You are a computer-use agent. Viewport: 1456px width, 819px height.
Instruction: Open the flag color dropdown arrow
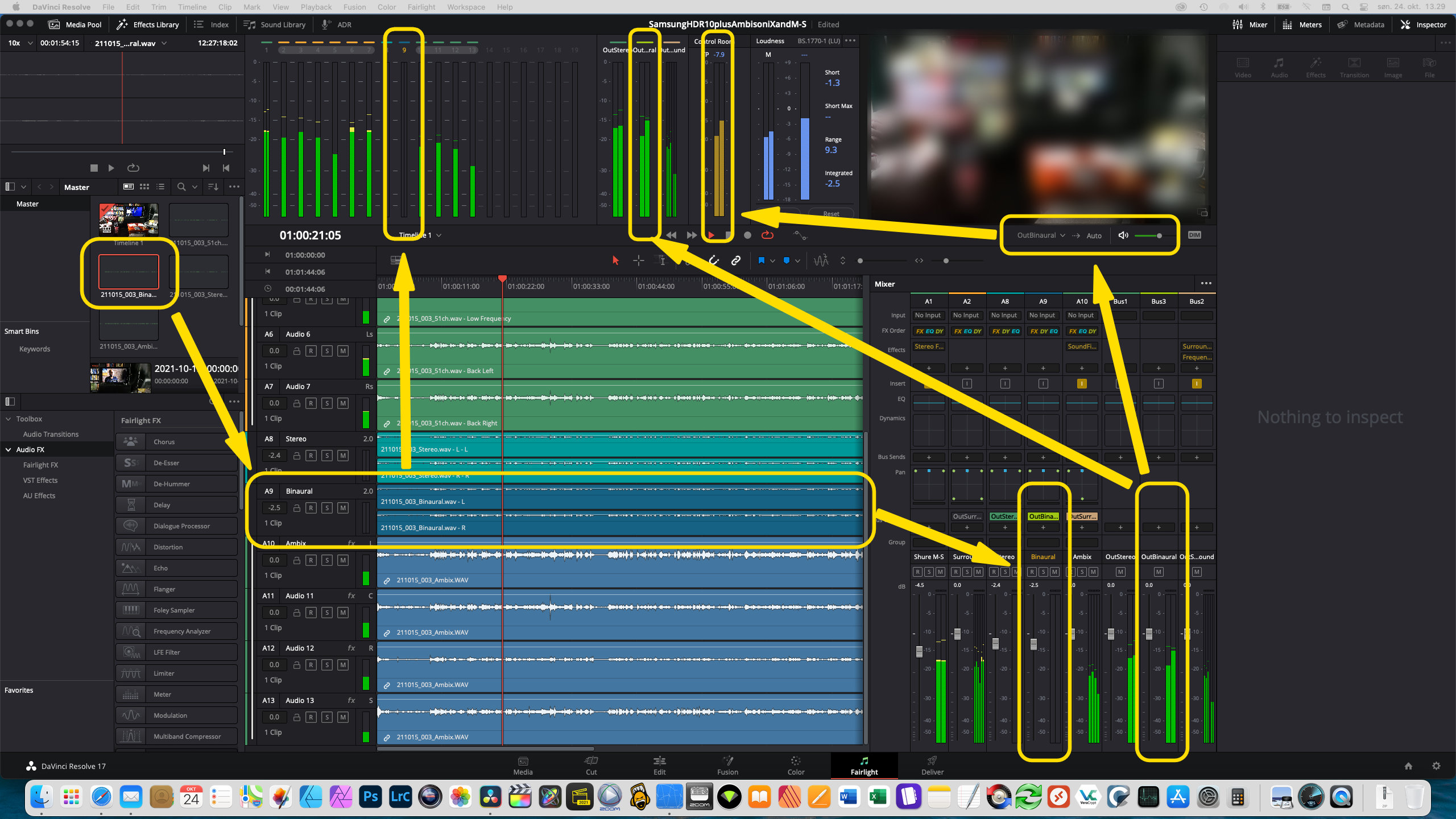[772, 260]
